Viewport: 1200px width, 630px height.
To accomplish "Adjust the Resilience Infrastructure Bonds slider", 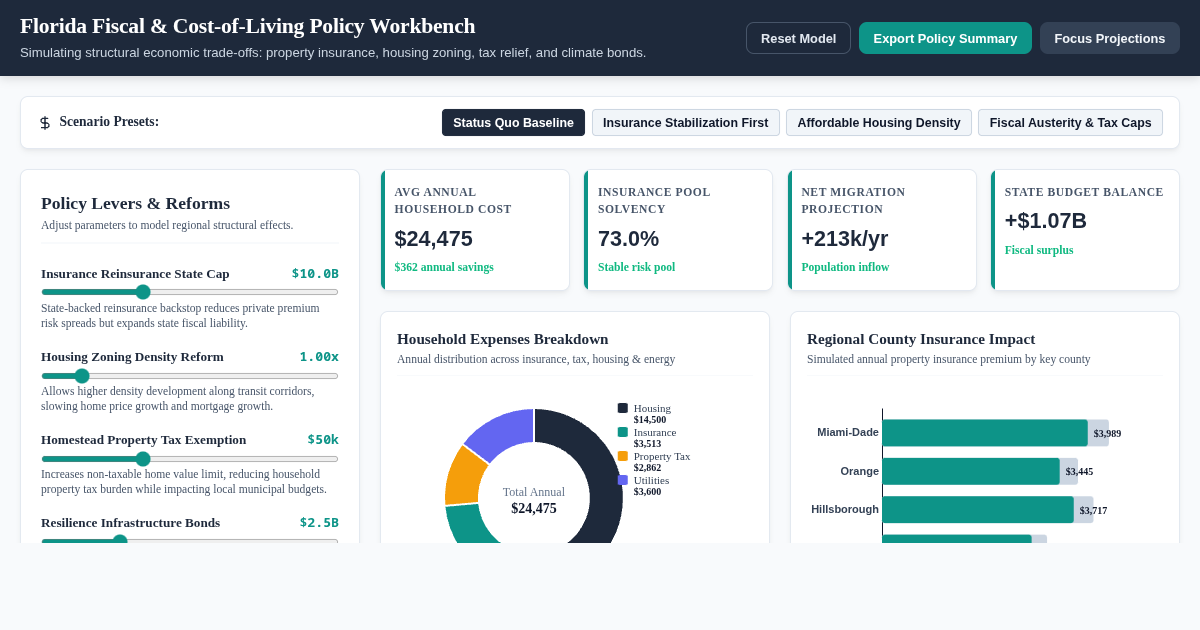I will click(190, 540).
